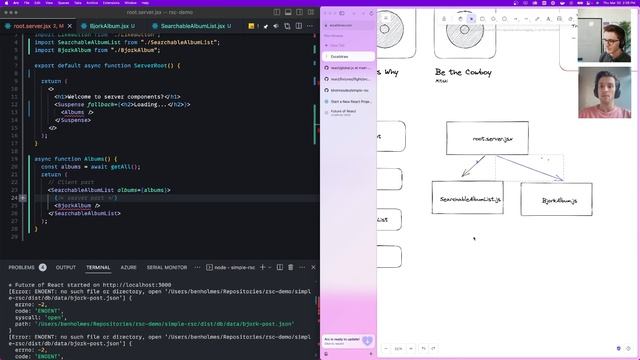Select the TERMINAL panel tab
The height and width of the screenshot is (360, 640).
(98, 267)
